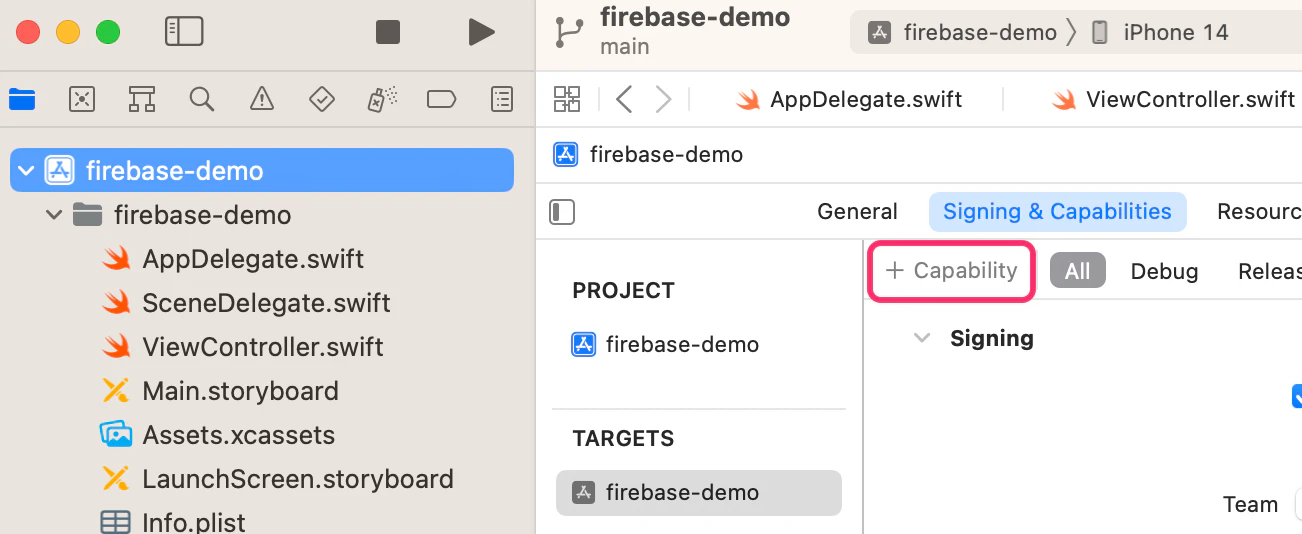Go back in editor history
Image resolution: width=1302 pixels, height=534 pixels.
pyautogui.click(x=624, y=99)
